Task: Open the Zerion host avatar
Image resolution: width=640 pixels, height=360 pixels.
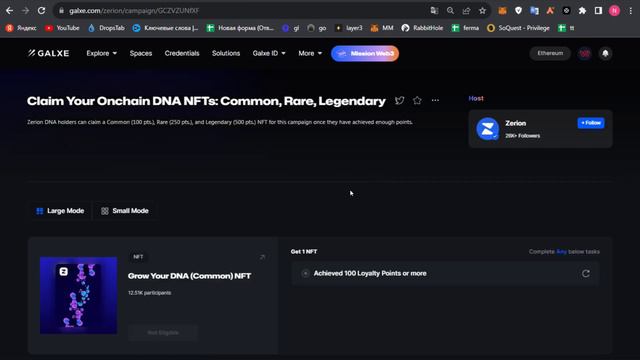Action: point(487,129)
